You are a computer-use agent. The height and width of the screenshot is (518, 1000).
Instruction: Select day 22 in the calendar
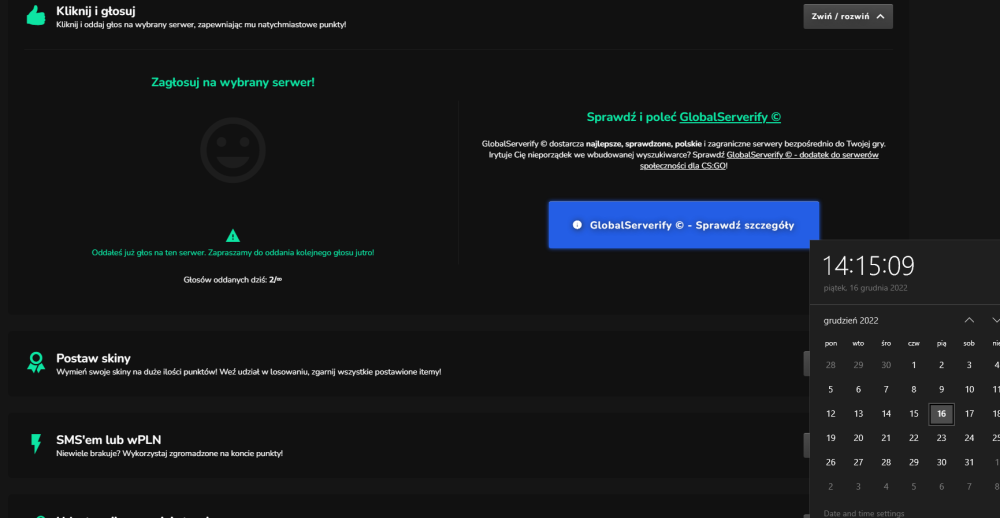(x=914, y=438)
